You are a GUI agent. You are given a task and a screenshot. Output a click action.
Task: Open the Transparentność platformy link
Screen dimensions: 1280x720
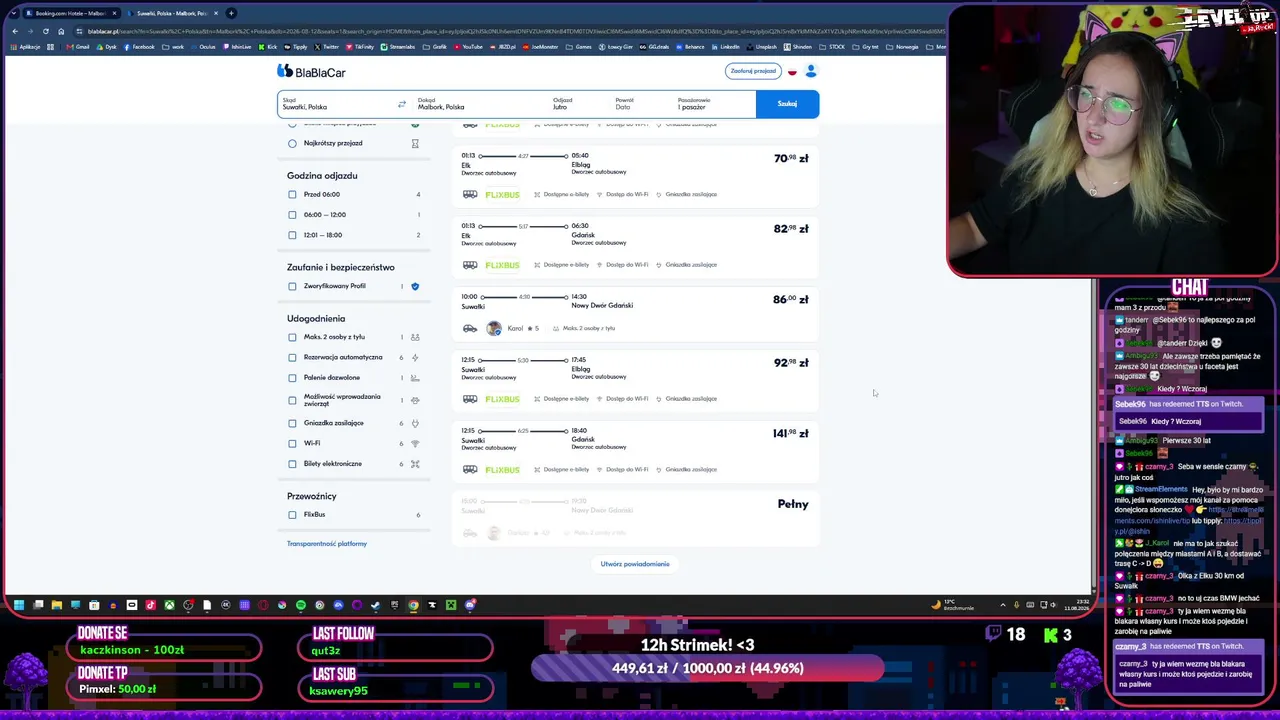[327, 544]
